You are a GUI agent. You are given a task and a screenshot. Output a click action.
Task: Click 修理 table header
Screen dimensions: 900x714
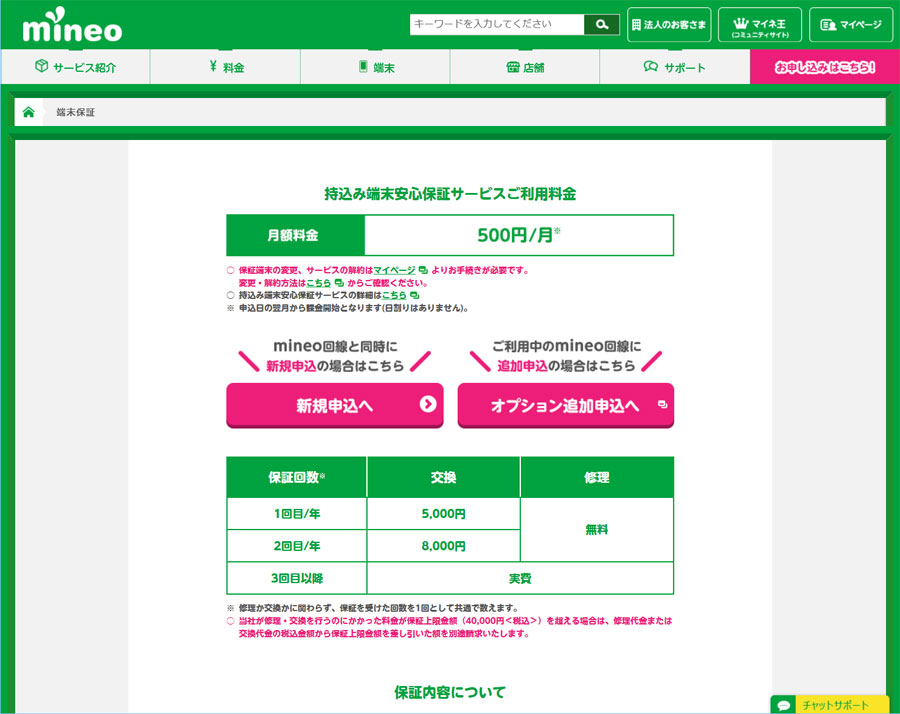[x=597, y=477]
